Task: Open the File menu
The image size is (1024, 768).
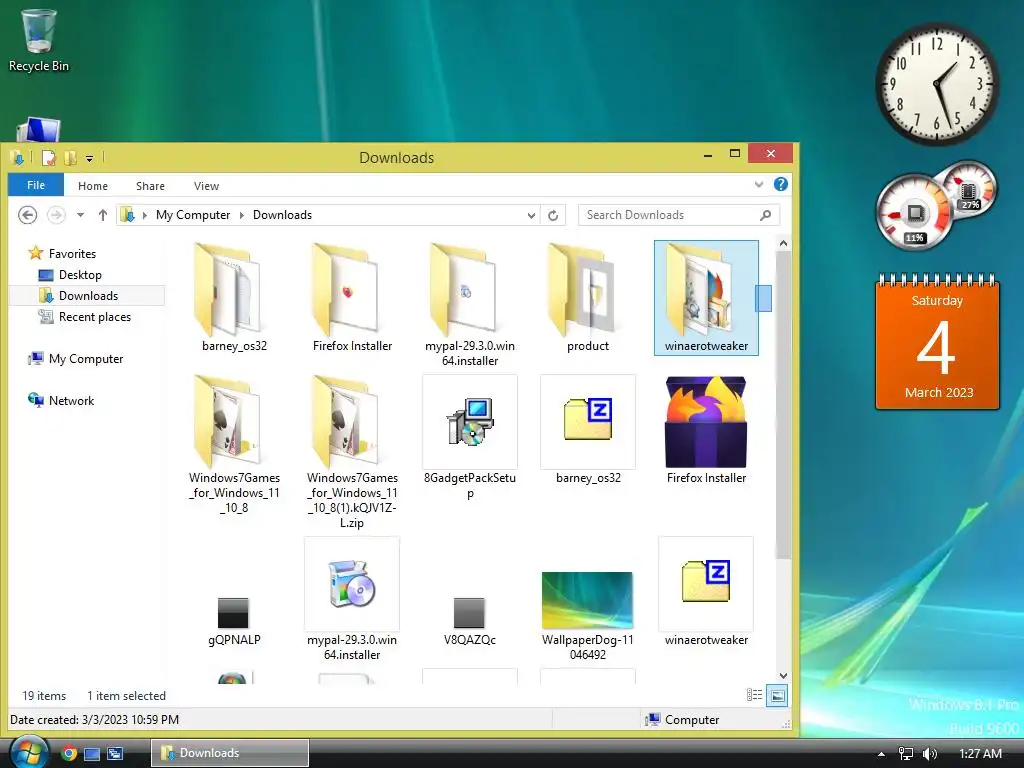Action: pyautogui.click(x=36, y=185)
